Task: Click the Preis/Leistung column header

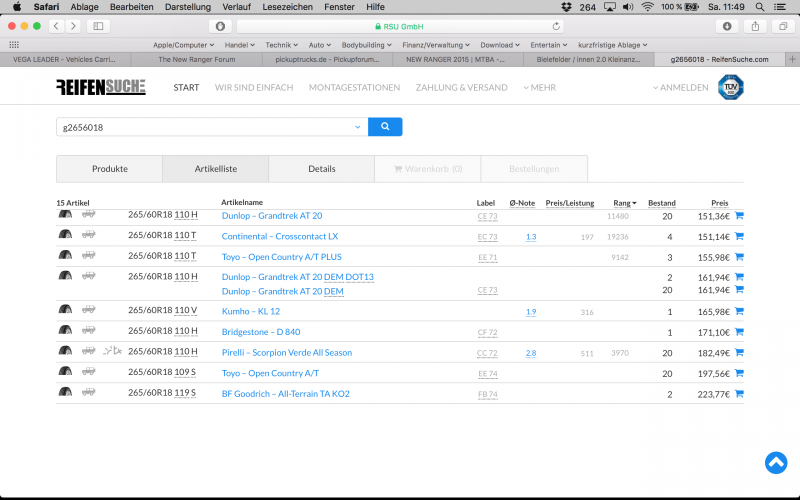Action: coord(570,203)
